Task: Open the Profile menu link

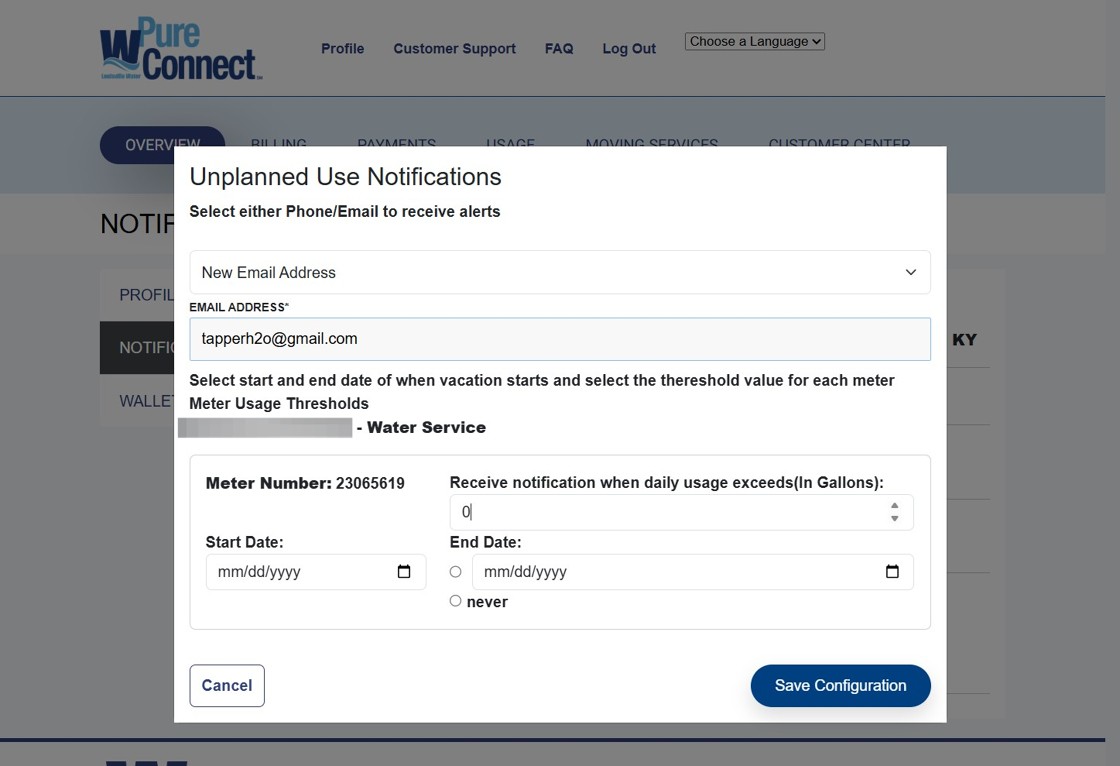Action: tap(342, 48)
